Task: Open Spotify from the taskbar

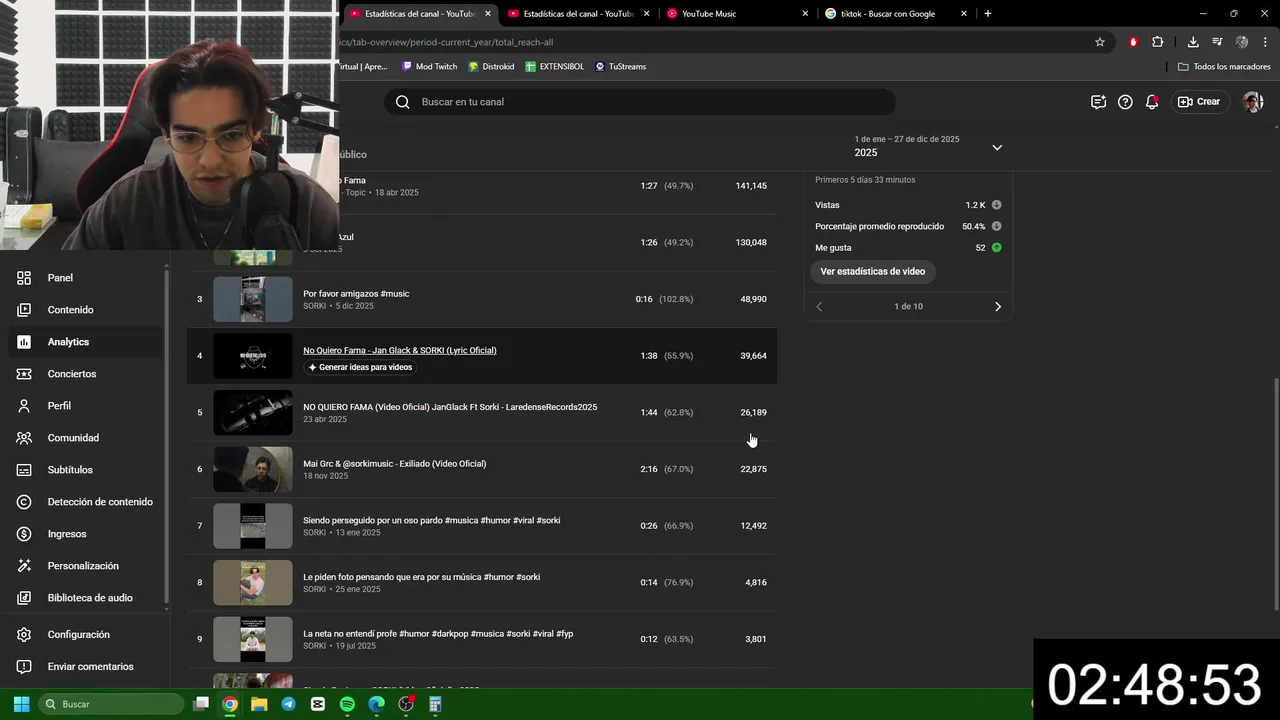Action: [347, 704]
